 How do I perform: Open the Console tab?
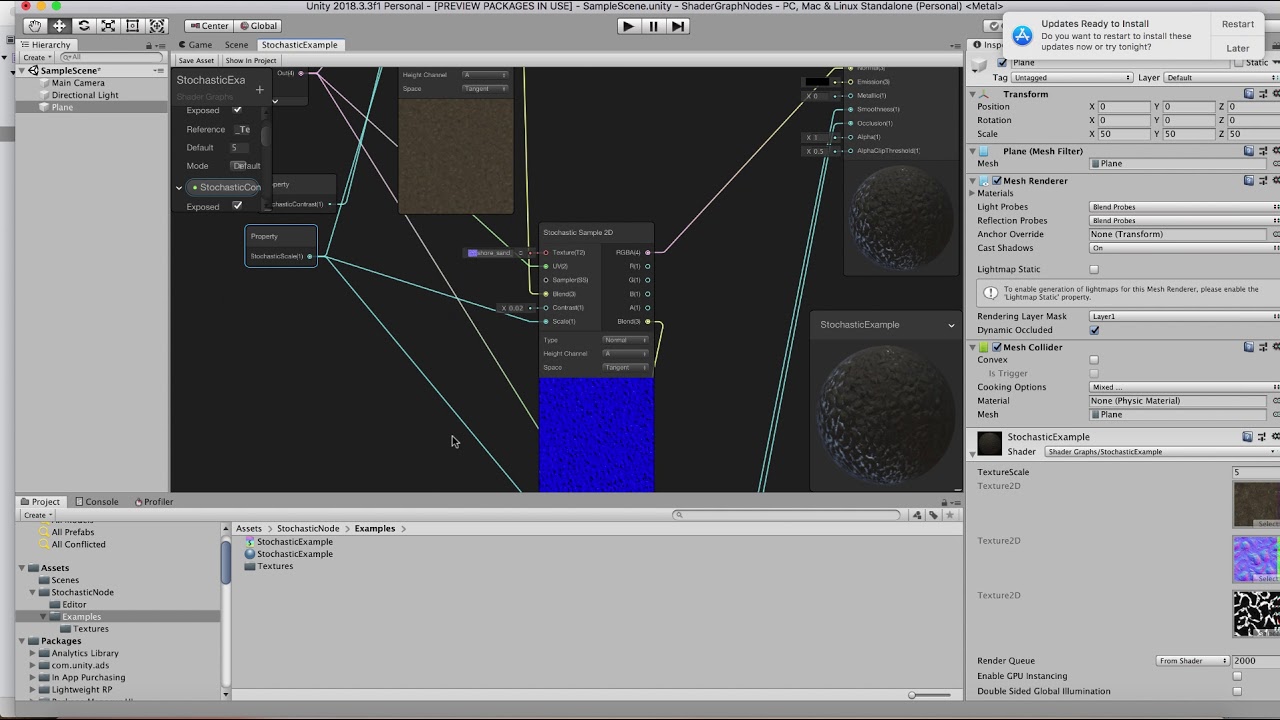point(96,502)
